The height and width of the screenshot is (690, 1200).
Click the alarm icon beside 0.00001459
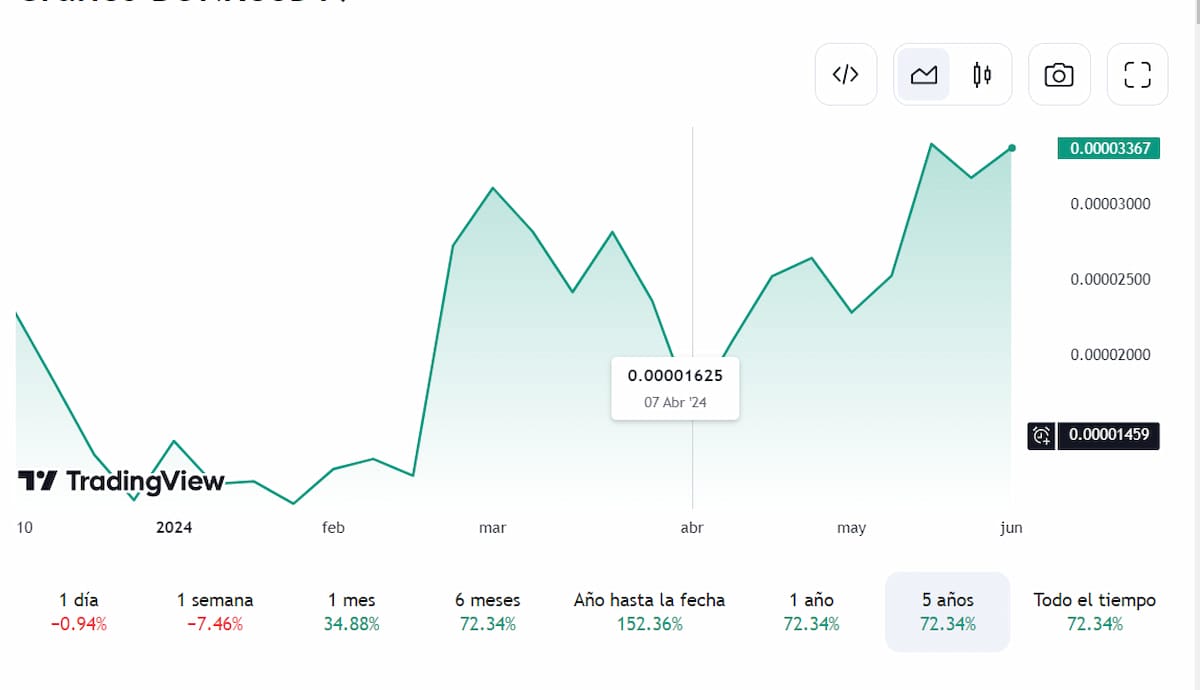[x=1041, y=435]
